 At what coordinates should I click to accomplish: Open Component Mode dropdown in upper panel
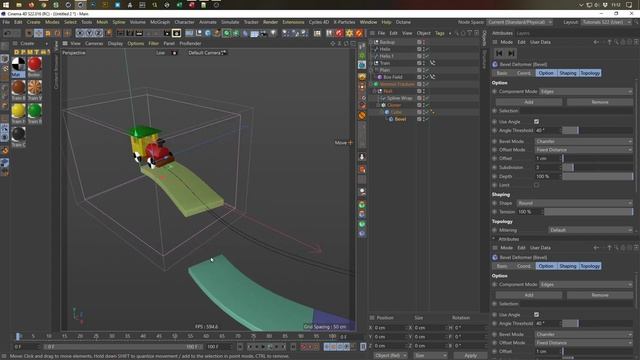[586, 91]
